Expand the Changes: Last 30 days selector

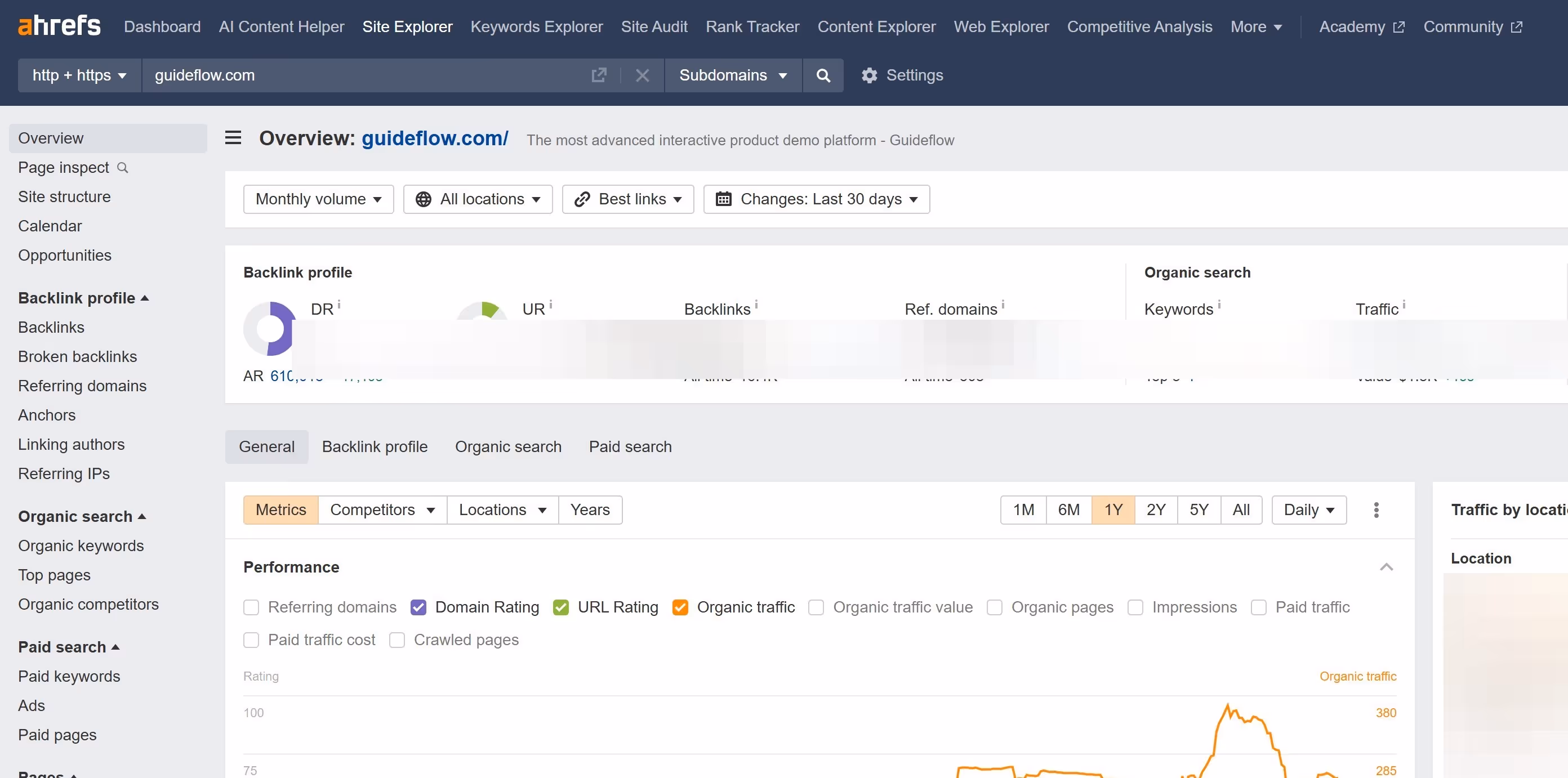tap(816, 199)
